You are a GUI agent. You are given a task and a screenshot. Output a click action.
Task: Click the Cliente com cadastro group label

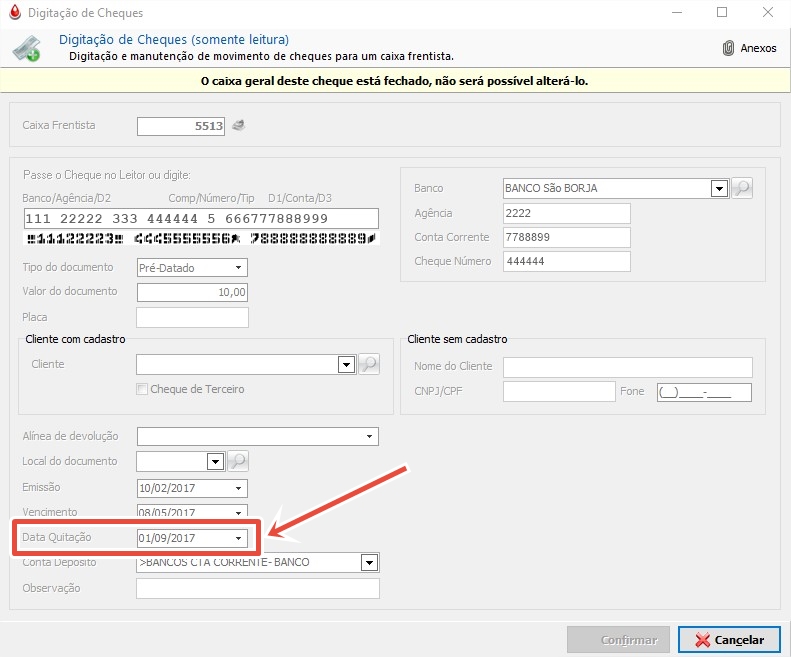tap(75, 339)
